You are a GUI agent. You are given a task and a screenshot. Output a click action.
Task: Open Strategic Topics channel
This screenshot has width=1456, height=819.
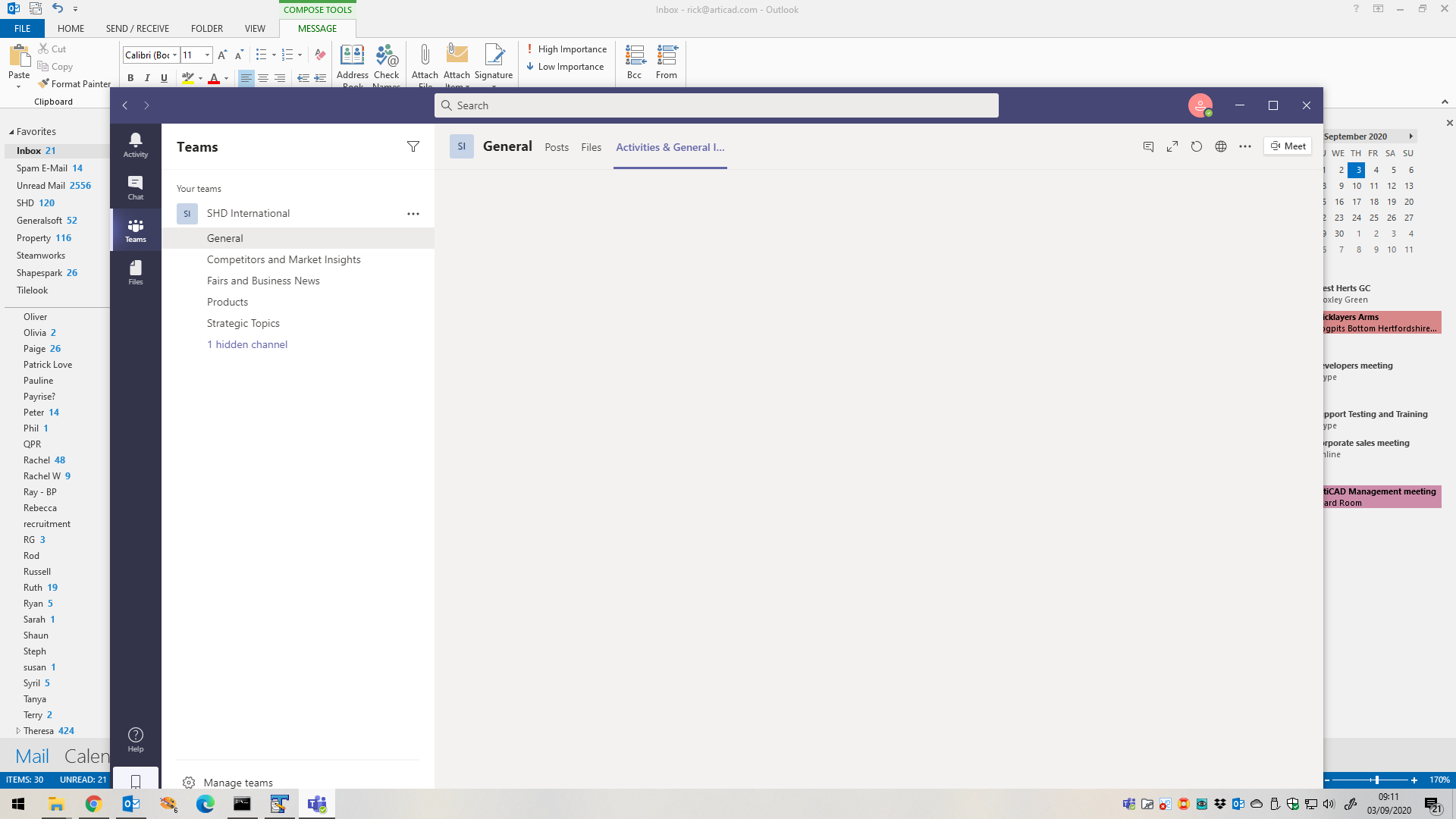(243, 323)
